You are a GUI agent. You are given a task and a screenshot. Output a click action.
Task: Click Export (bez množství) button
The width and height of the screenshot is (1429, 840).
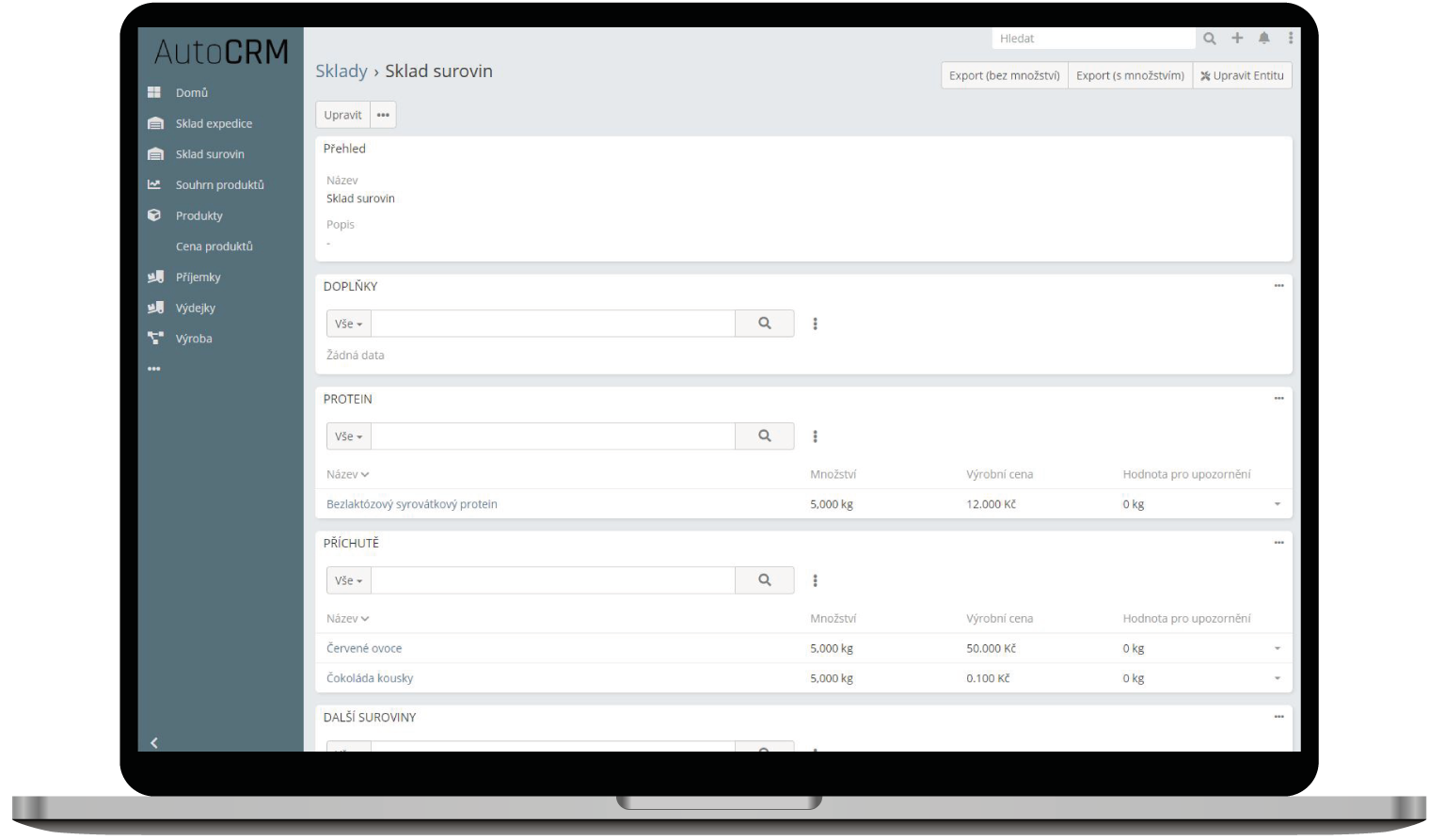click(x=1004, y=76)
